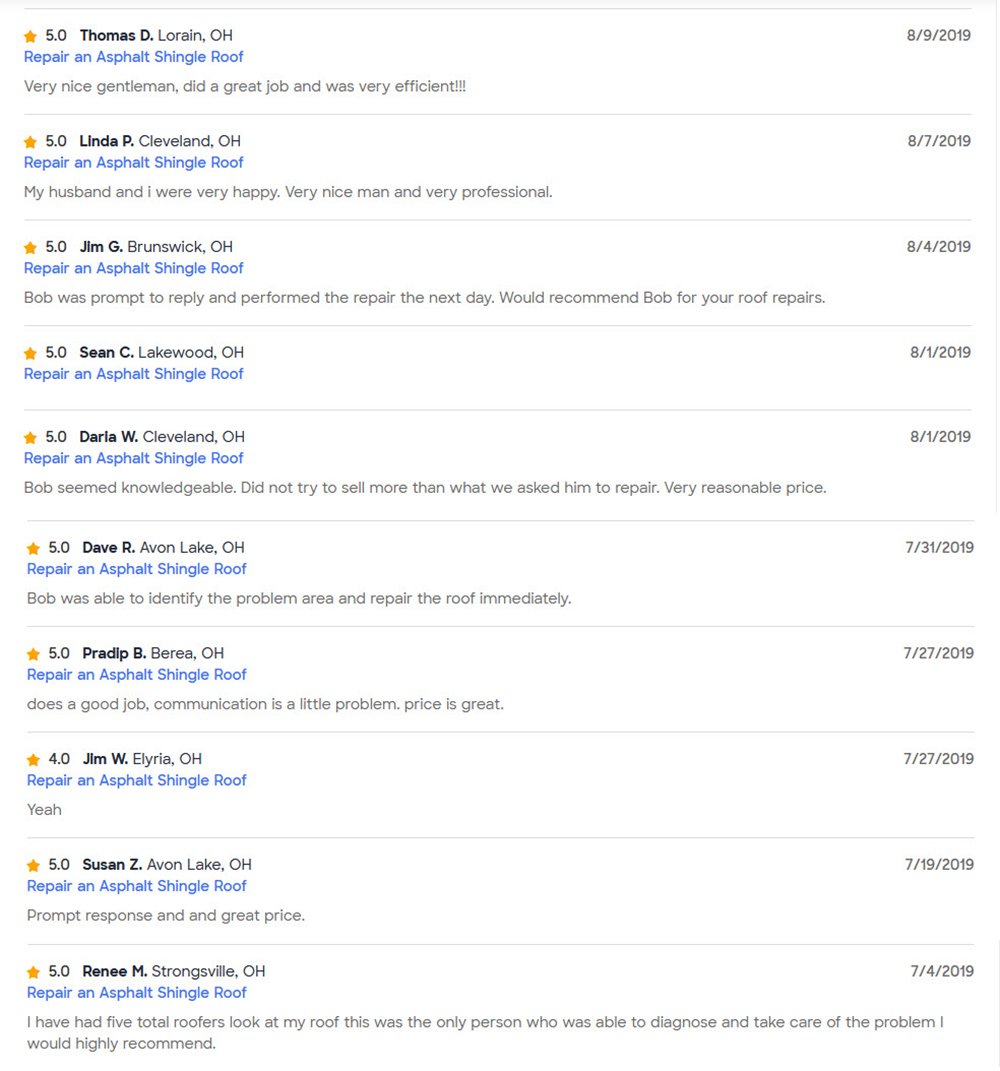
Task: Click the star icon for Dave R.'s review
Action: (33, 549)
